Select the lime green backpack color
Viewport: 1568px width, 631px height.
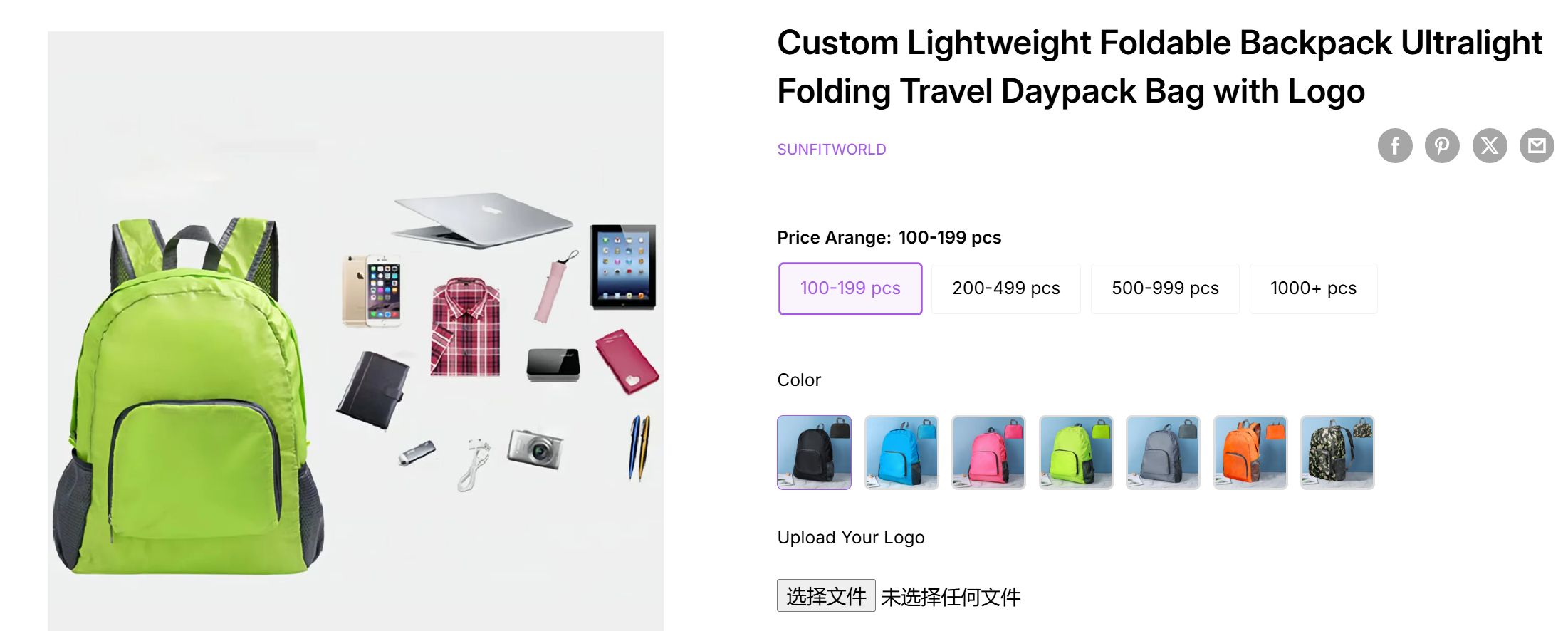coord(1076,452)
